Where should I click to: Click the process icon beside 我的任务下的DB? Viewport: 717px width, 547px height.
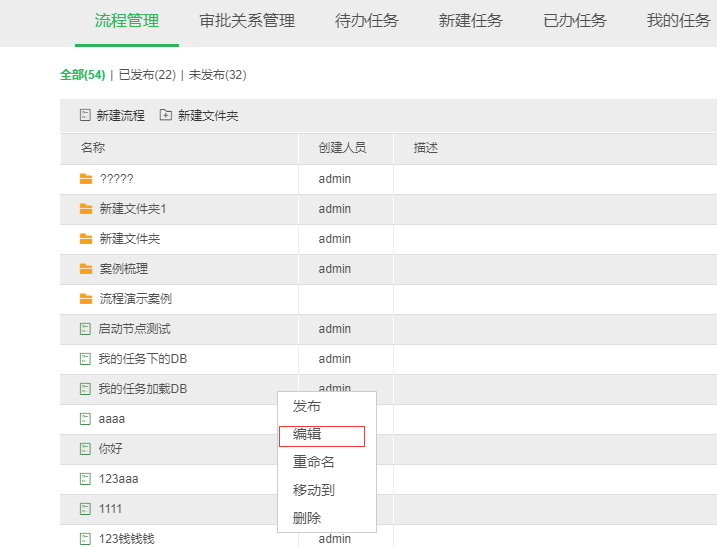(x=85, y=359)
